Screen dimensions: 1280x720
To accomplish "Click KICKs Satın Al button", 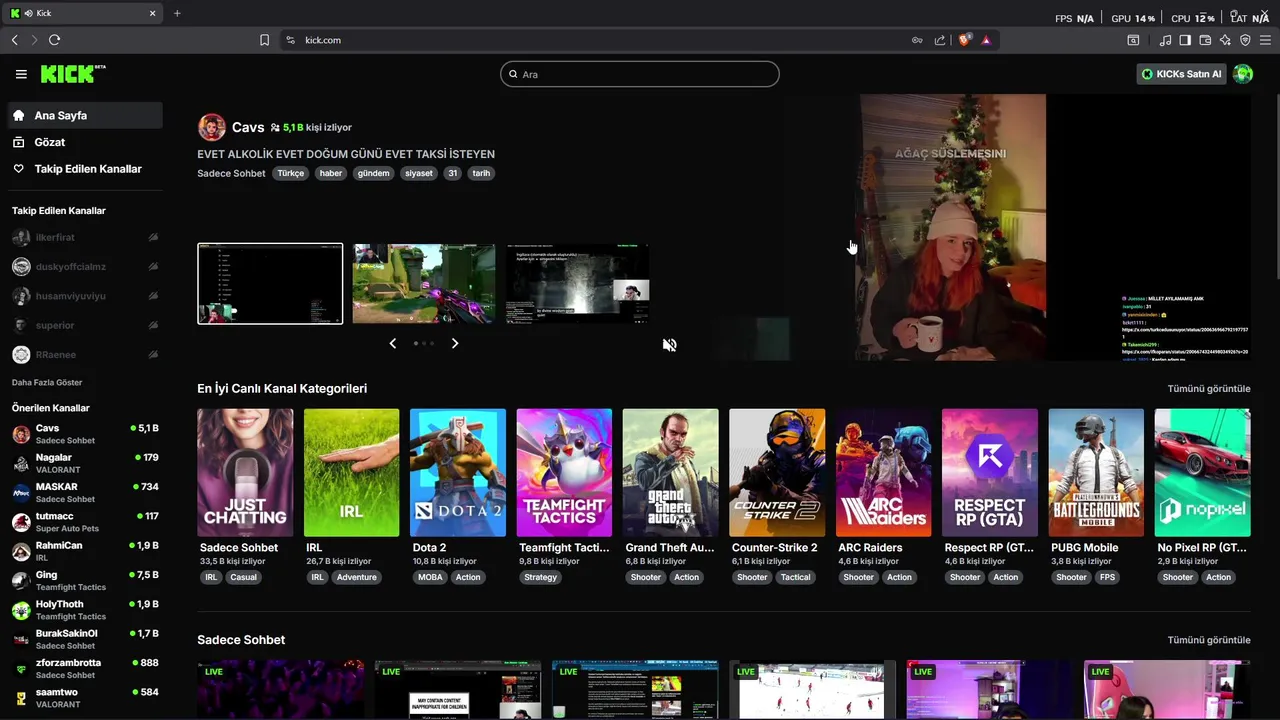I will coord(1182,74).
